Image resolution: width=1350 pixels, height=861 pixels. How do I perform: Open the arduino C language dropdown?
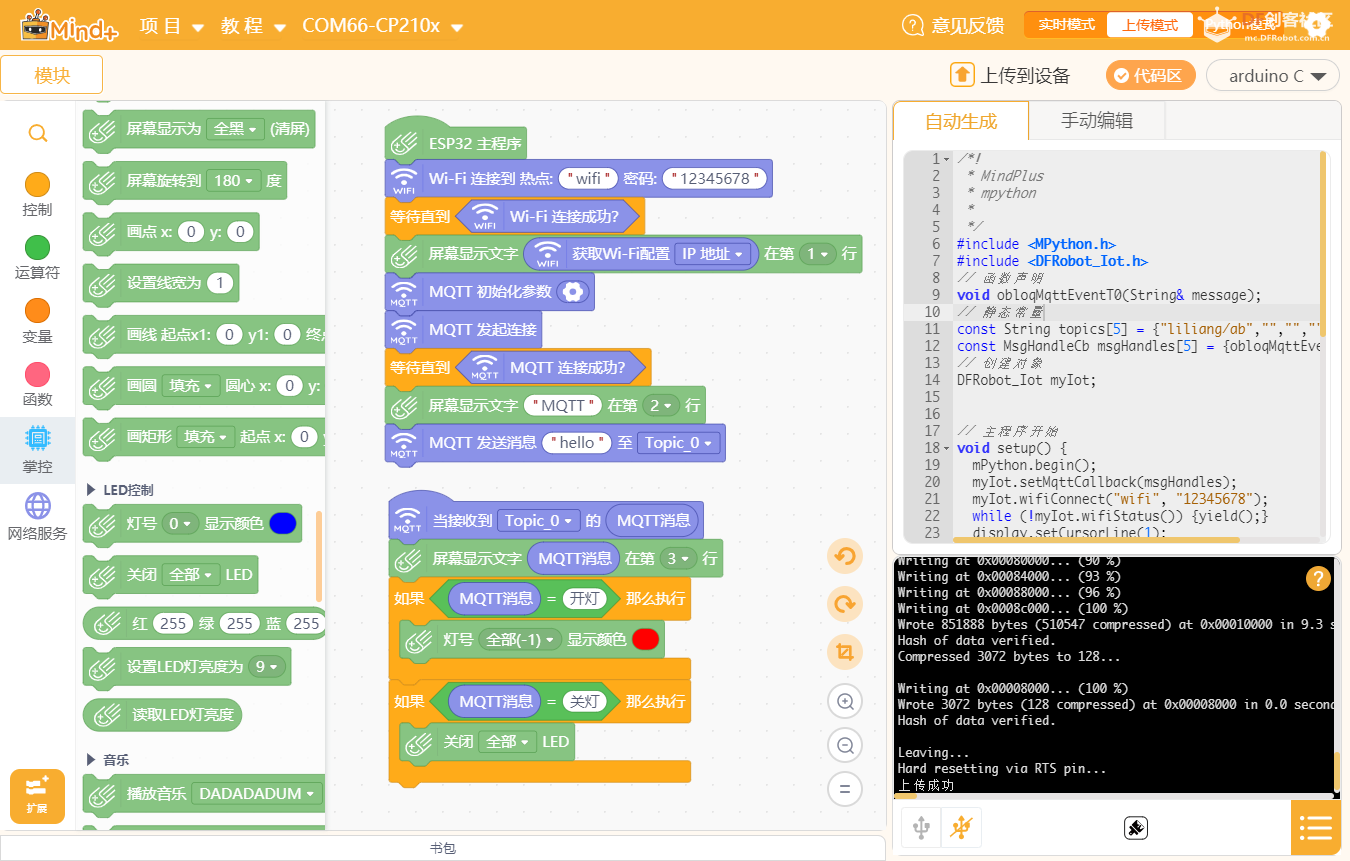point(1272,76)
